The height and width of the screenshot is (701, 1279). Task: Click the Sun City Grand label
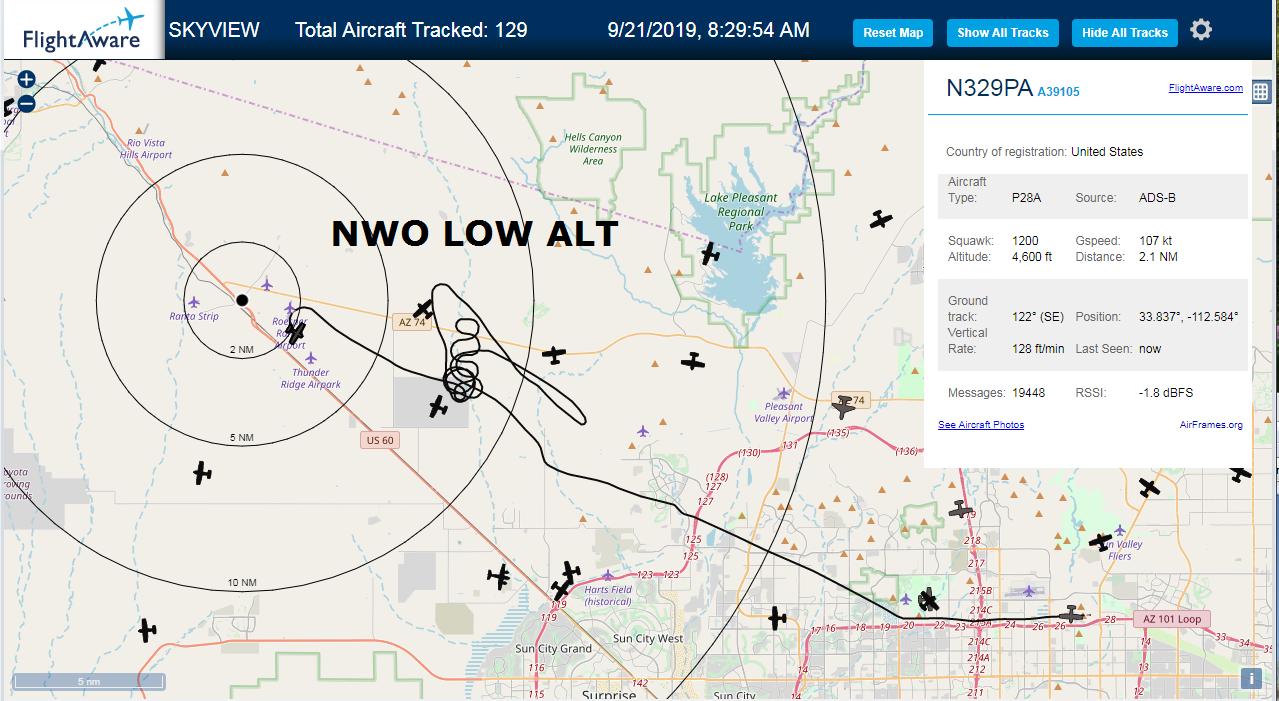553,649
